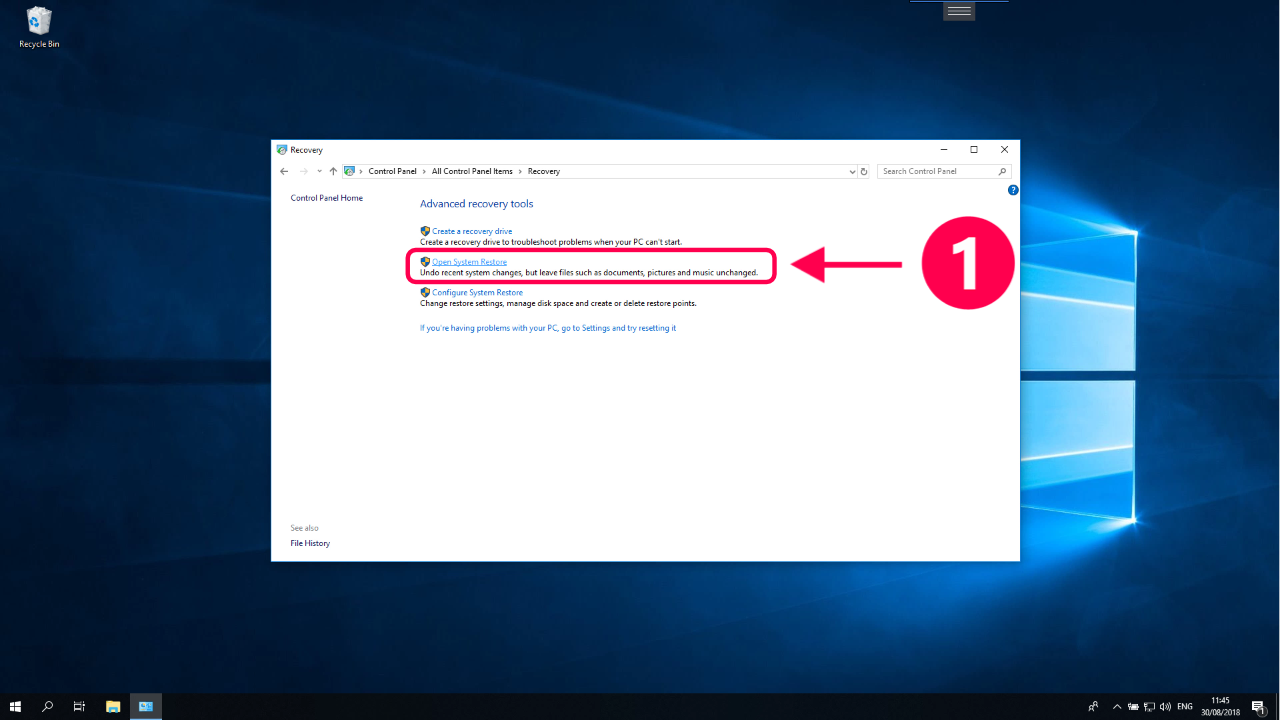This screenshot has height=720, width=1280.
Task: Open File Explorer from the taskbar
Action: coord(113,706)
